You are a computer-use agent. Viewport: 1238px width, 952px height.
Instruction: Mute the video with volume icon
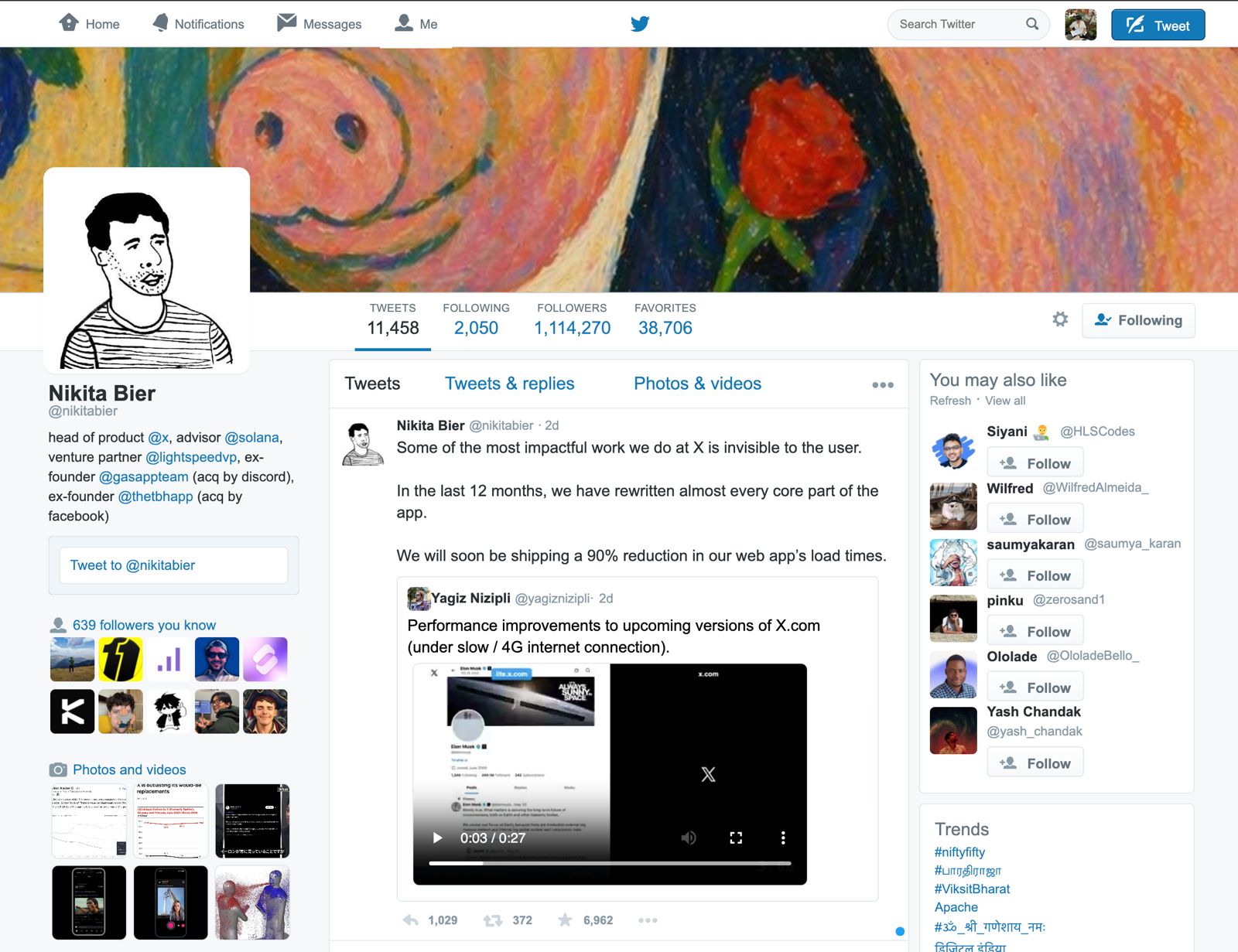point(689,838)
